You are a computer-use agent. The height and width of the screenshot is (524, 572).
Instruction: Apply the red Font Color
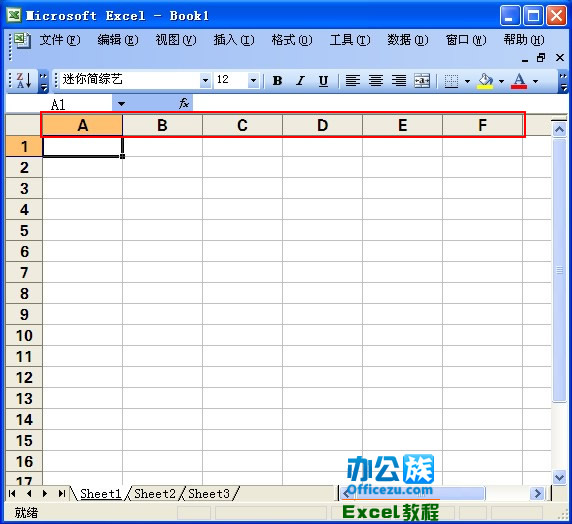coord(519,81)
